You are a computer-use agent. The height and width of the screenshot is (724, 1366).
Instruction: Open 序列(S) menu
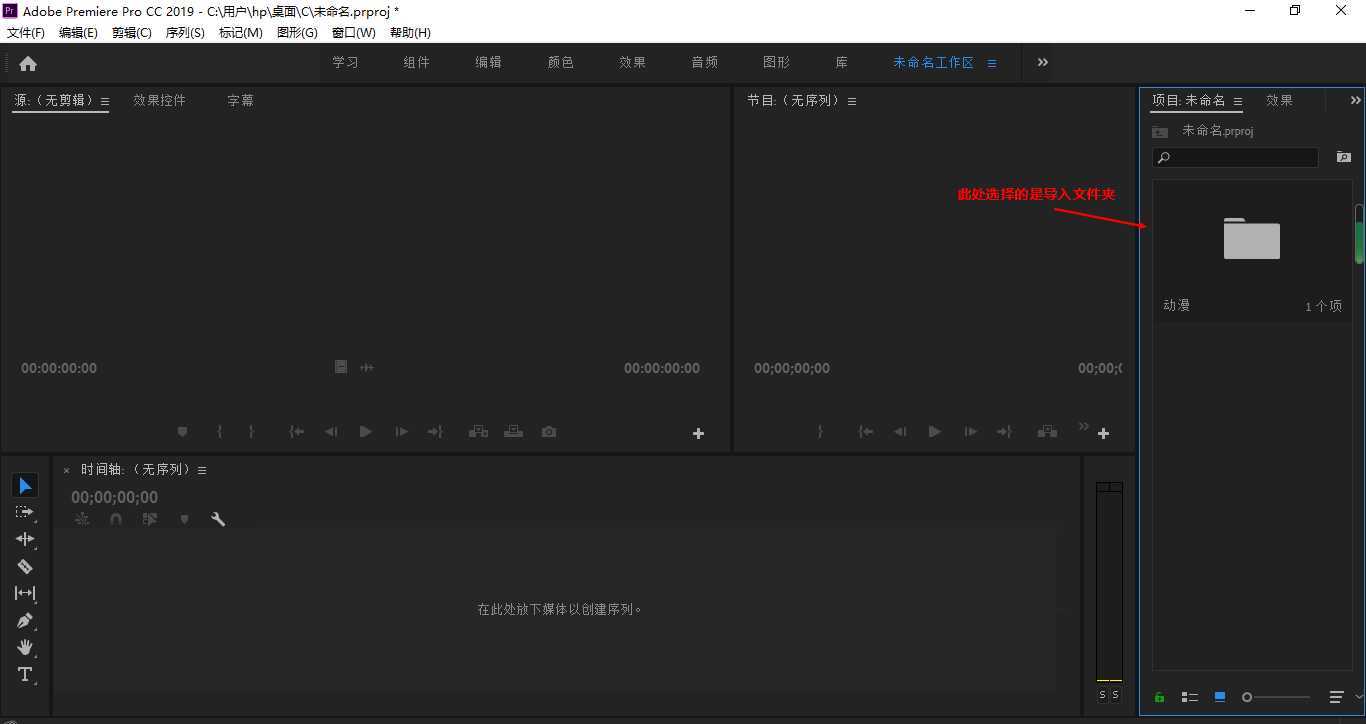pyautogui.click(x=185, y=33)
